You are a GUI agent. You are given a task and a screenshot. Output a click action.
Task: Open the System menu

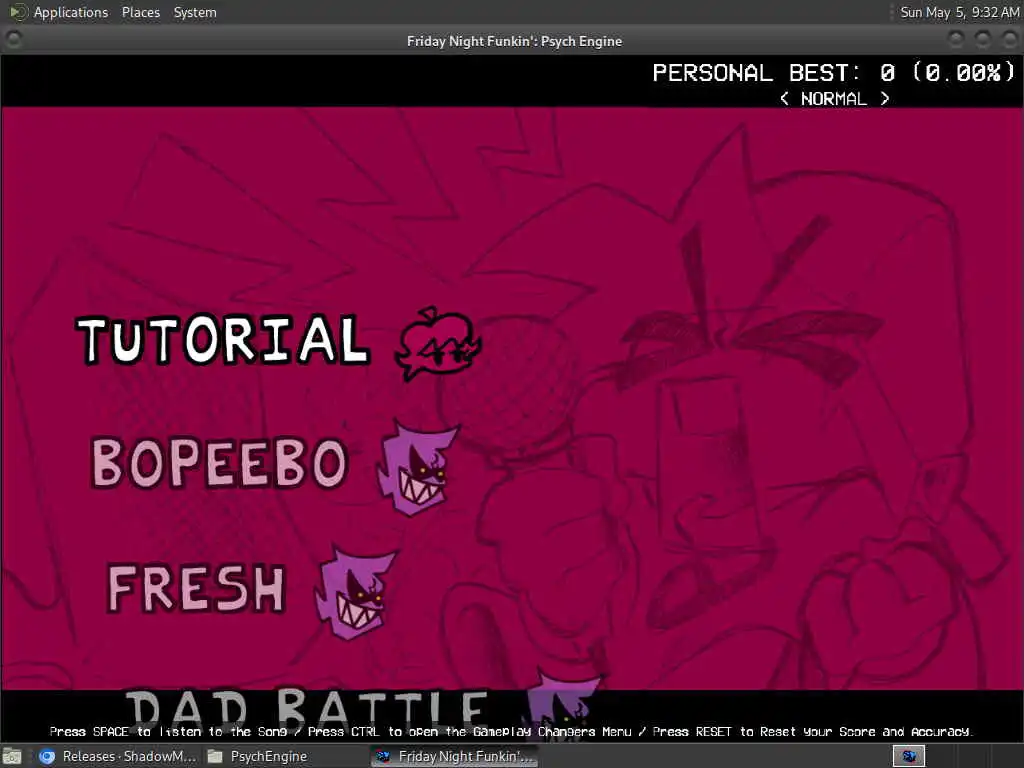point(195,12)
